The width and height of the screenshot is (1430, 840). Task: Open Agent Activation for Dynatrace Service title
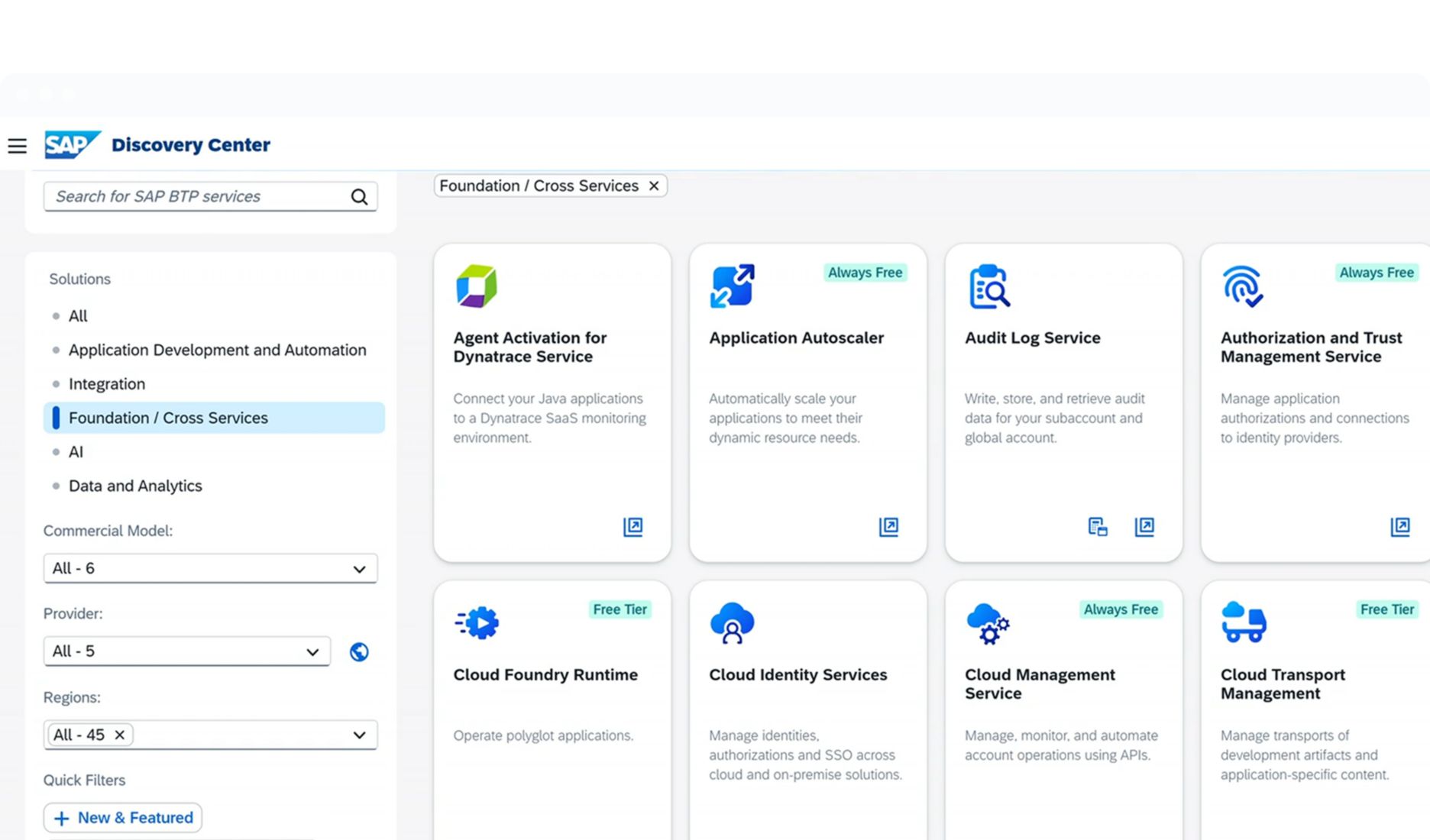pos(530,347)
